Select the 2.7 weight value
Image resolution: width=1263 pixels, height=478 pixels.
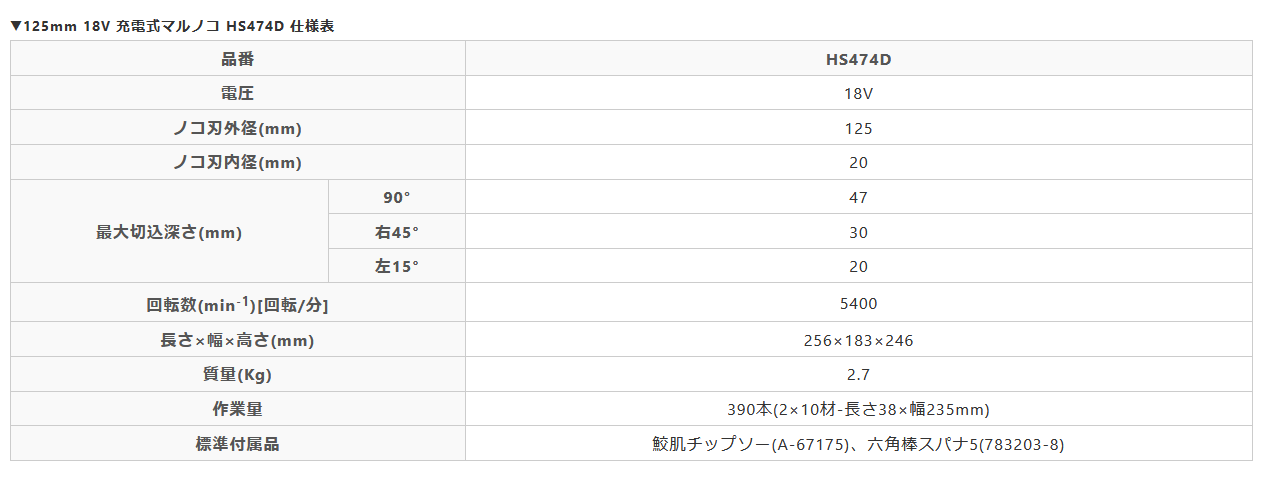(x=858, y=375)
